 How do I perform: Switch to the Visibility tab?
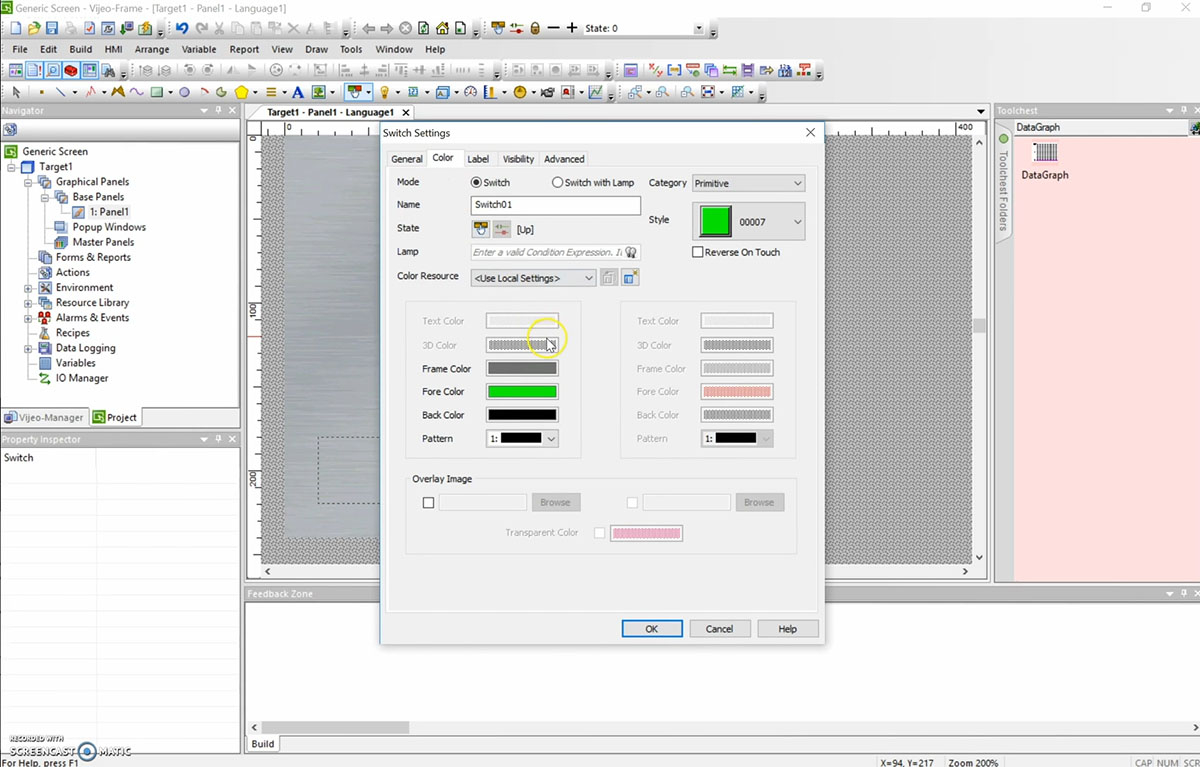518,159
